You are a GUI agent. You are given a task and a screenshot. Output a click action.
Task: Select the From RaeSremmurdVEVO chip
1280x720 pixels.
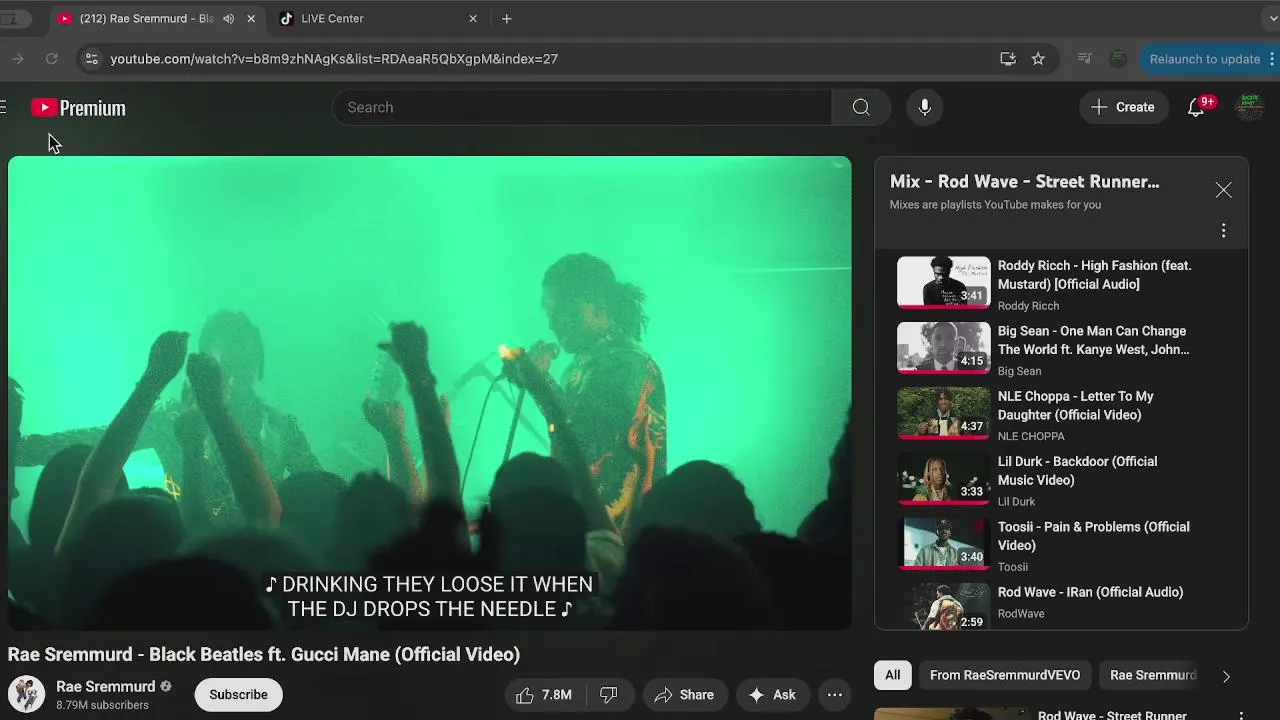(1005, 675)
